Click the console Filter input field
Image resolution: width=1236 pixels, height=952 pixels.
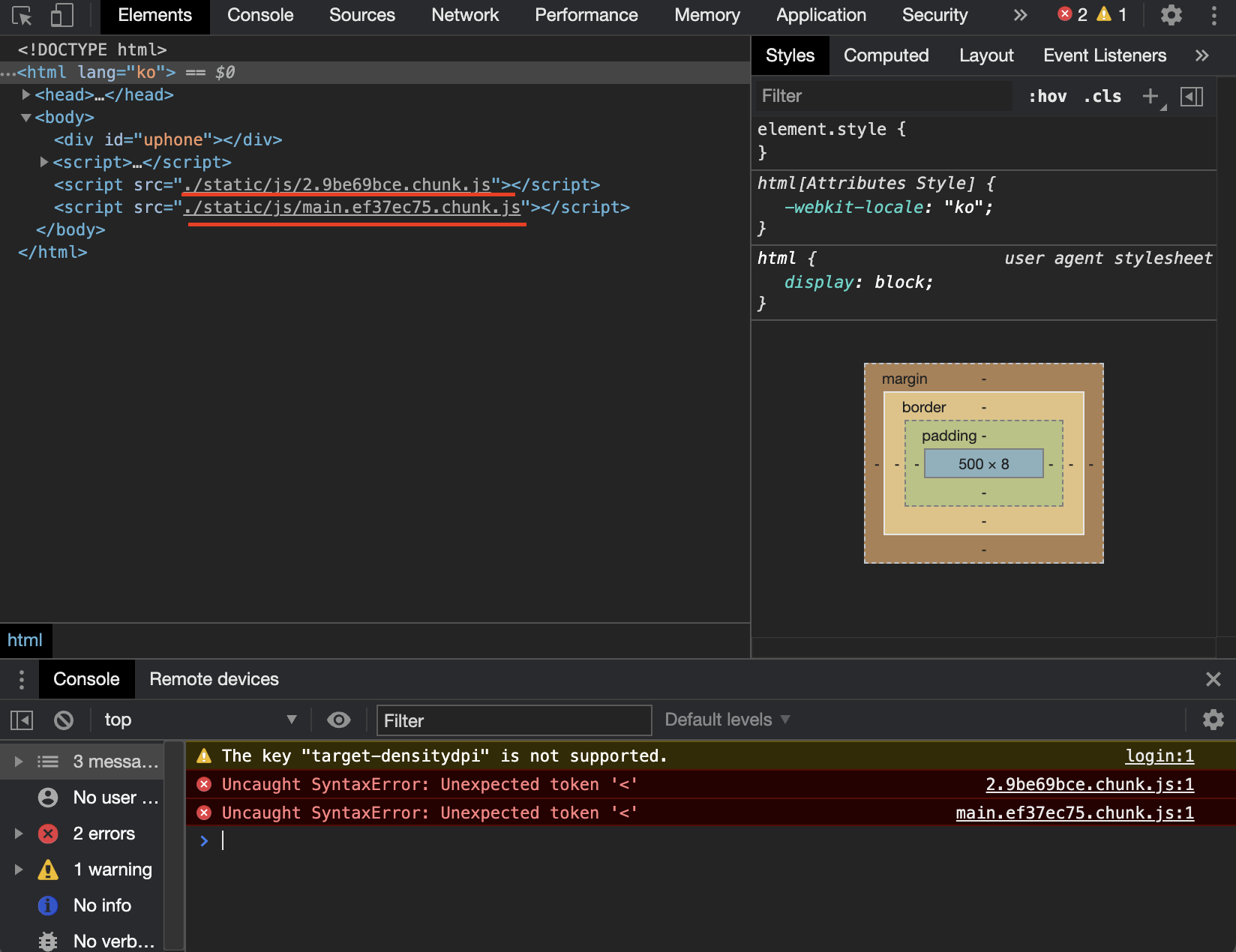(514, 720)
